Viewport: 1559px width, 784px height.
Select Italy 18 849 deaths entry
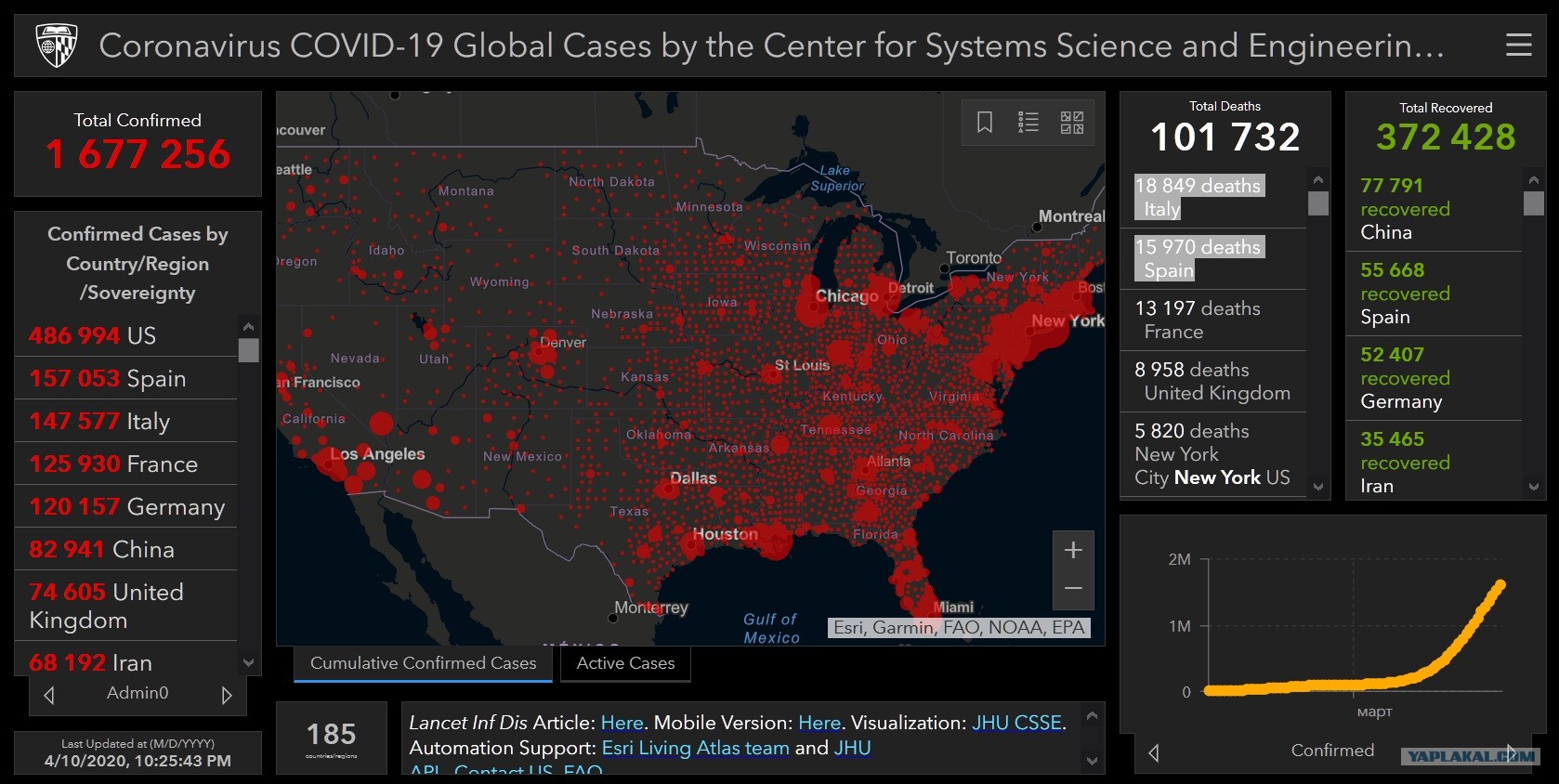click(1212, 197)
